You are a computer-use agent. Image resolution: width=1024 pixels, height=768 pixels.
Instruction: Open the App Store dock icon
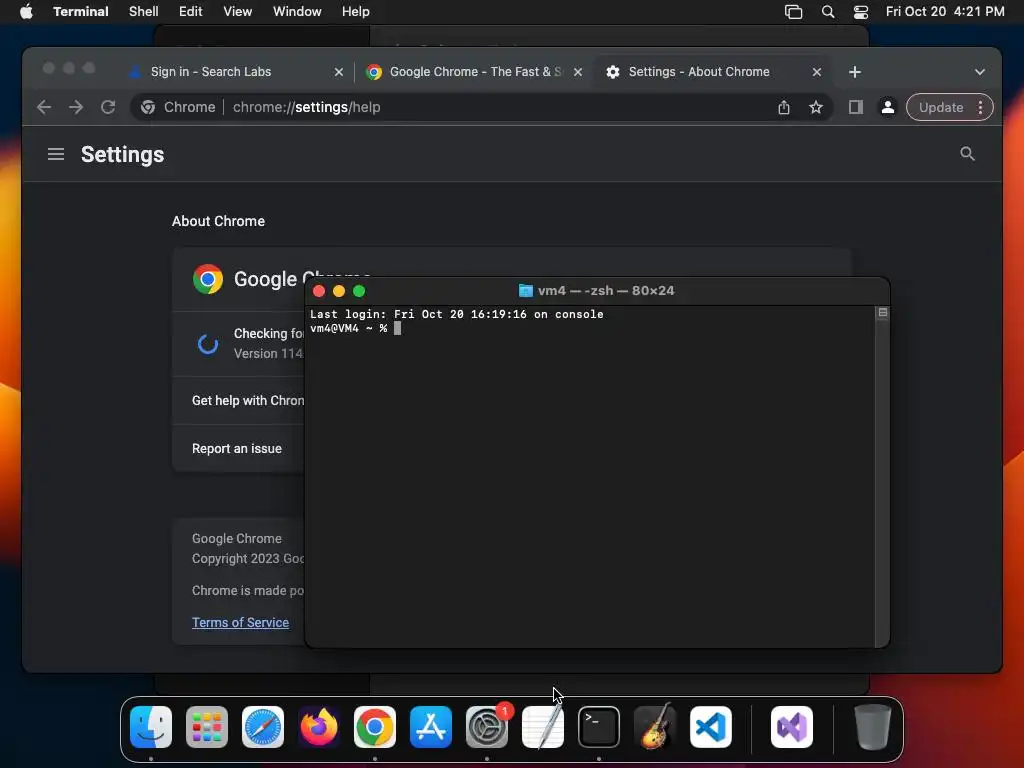(x=431, y=727)
